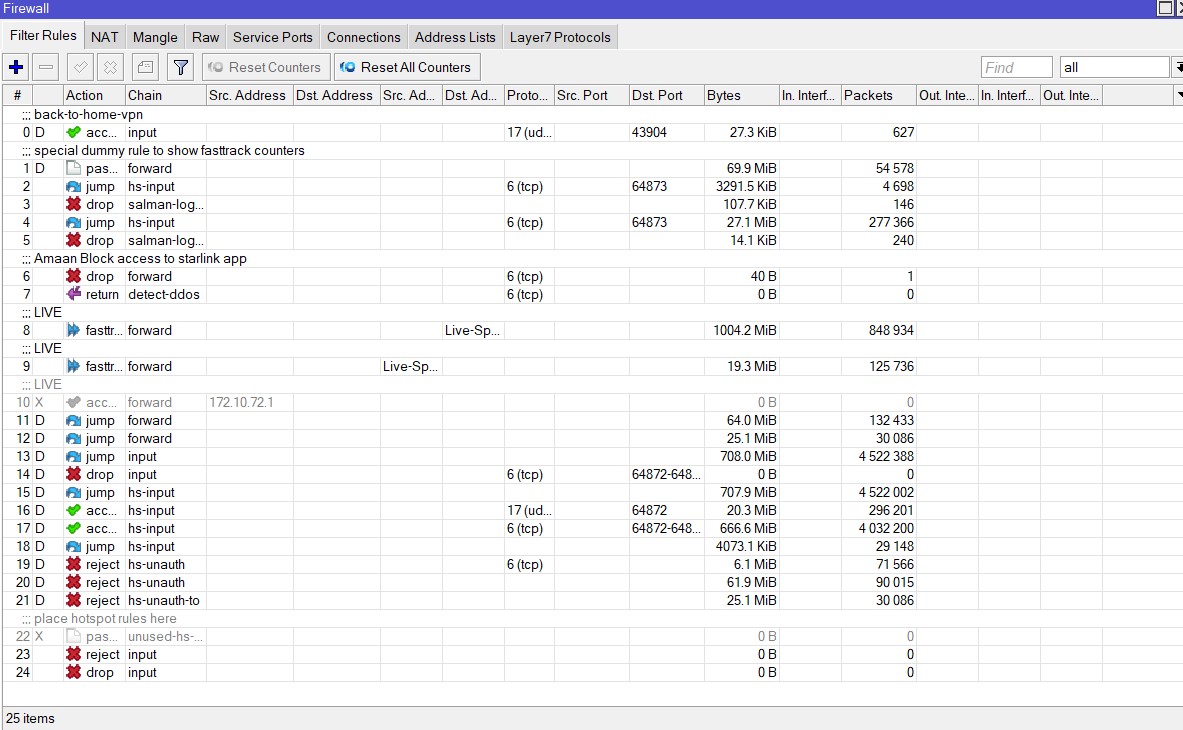
Task: Open the filter funnel icon
Action: click(180, 67)
